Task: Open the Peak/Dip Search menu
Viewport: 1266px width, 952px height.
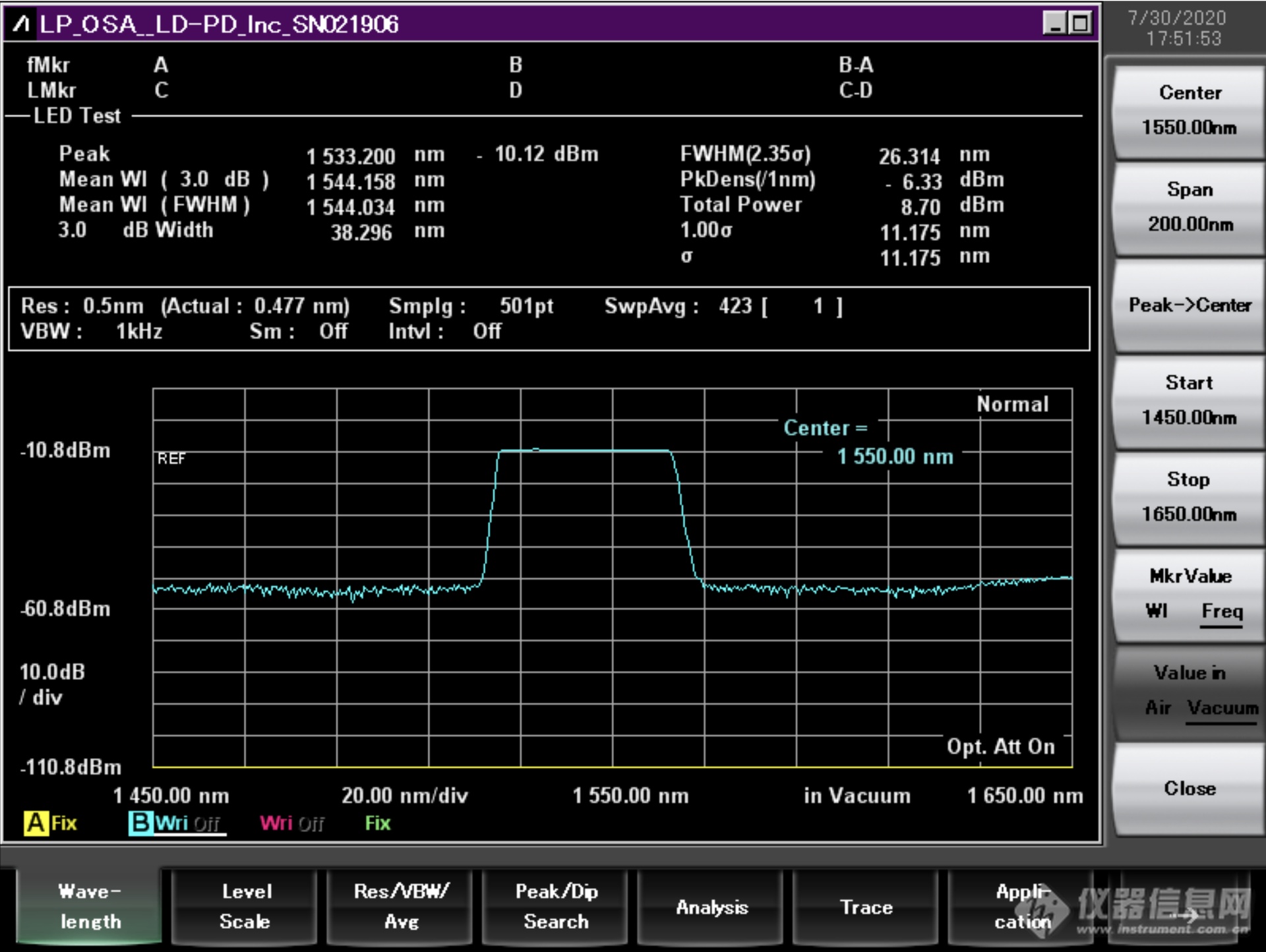Action: [x=555, y=907]
